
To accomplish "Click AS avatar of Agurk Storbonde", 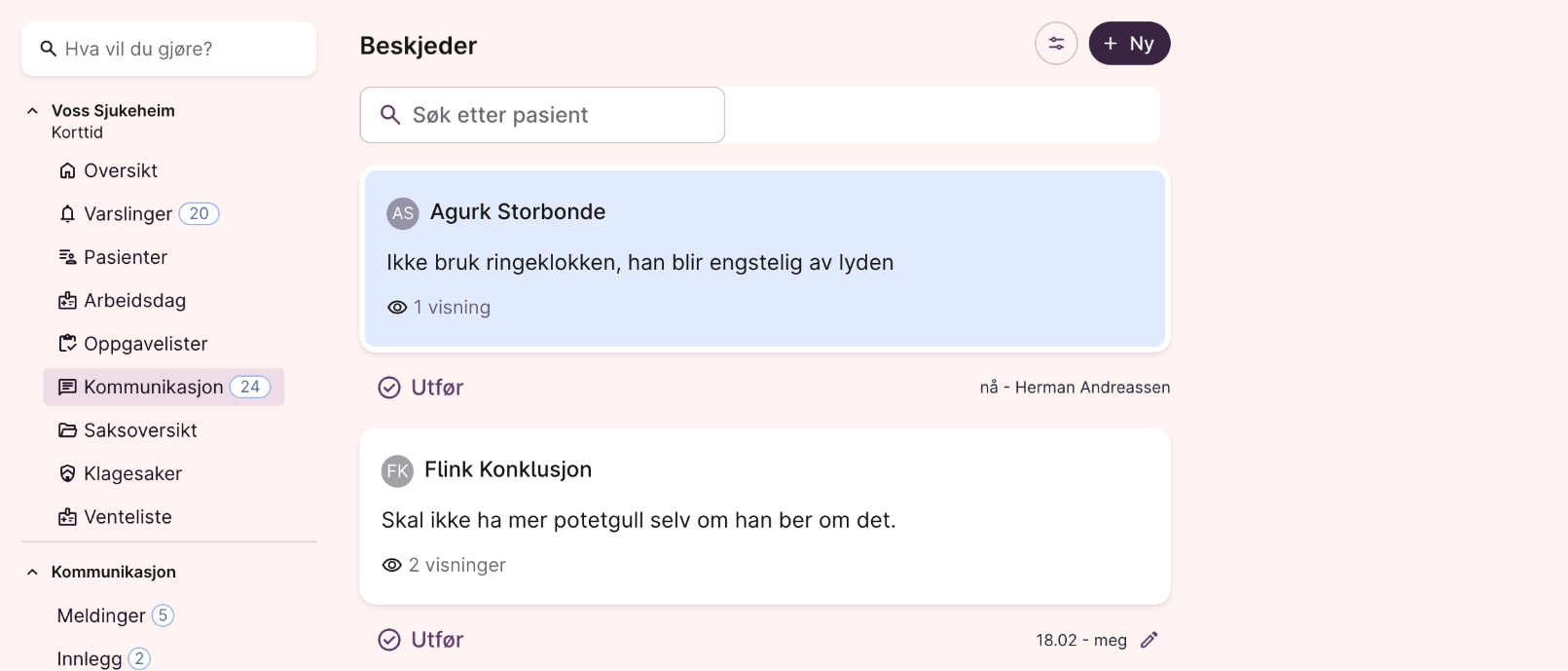I will point(402,213).
